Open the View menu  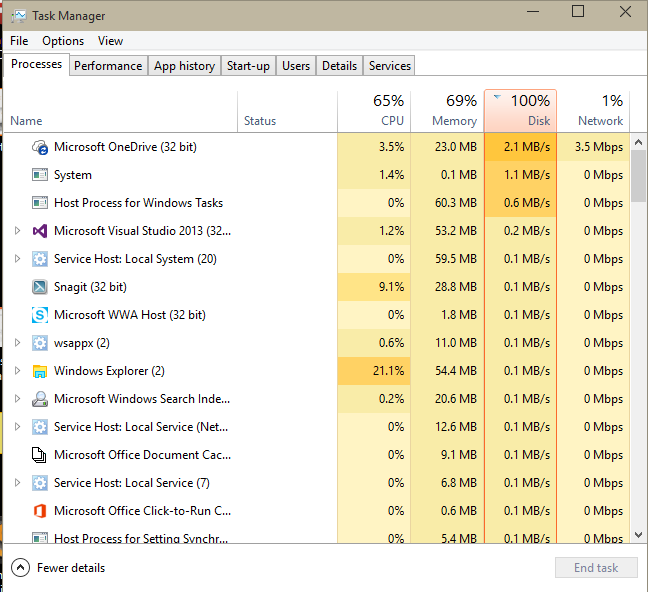pyautogui.click(x=110, y=41)
